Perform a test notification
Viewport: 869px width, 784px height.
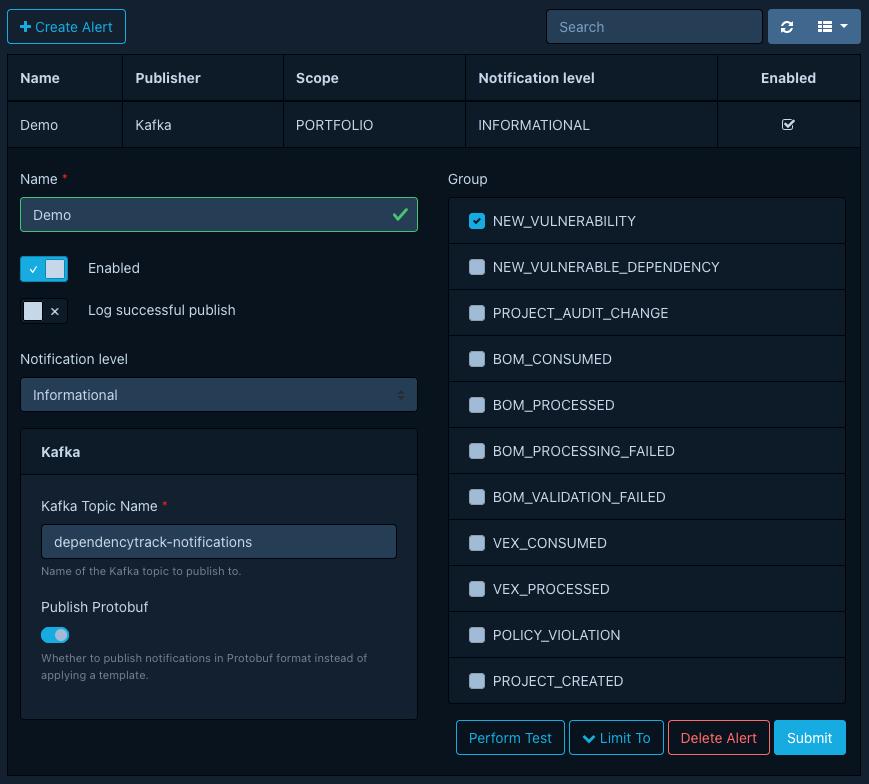[x=510, y=737]
